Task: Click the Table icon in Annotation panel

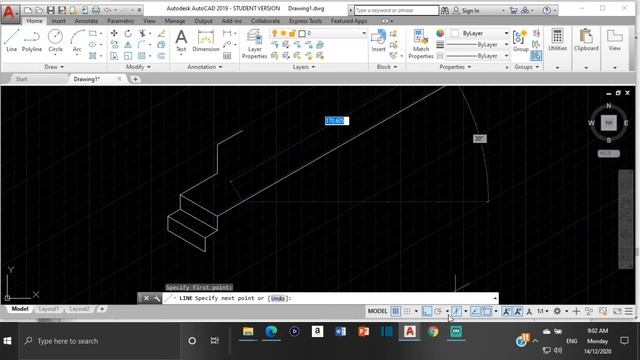Action: [x=227, y=56]
